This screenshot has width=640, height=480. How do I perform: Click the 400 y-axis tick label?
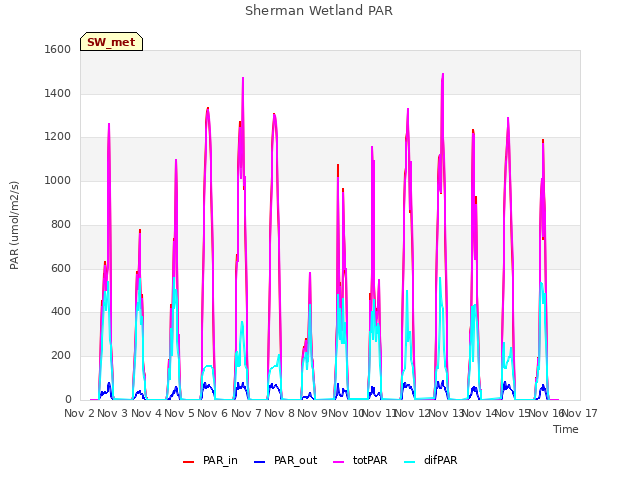[61, 312]
